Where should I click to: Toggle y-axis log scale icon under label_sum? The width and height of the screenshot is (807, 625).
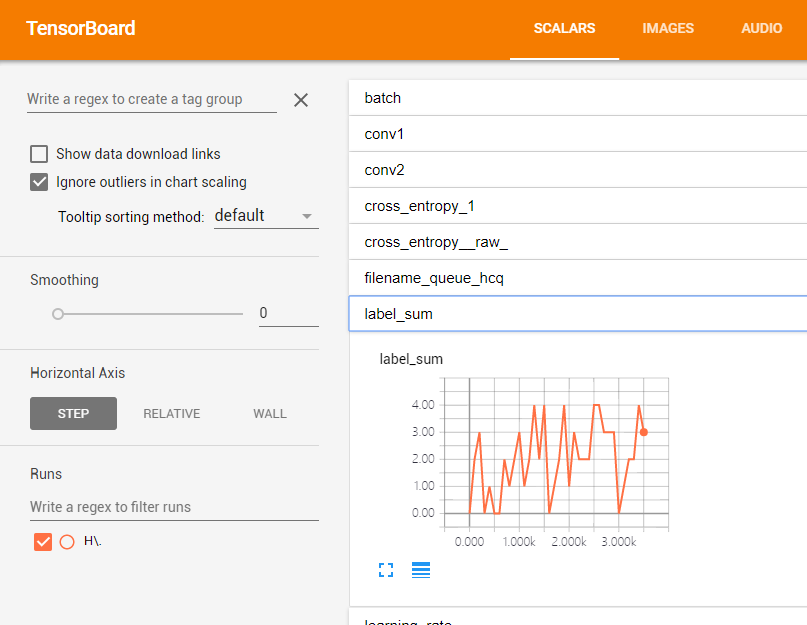(x=420, y=570)
